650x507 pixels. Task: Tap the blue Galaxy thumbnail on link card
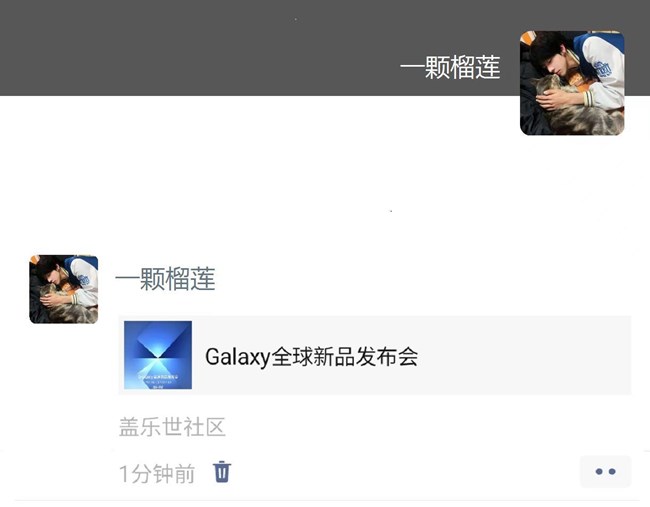tap(158, 355)
